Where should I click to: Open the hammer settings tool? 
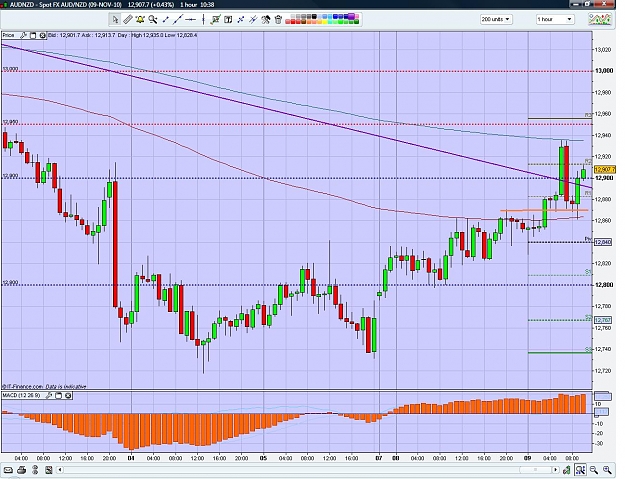(266, 19)
